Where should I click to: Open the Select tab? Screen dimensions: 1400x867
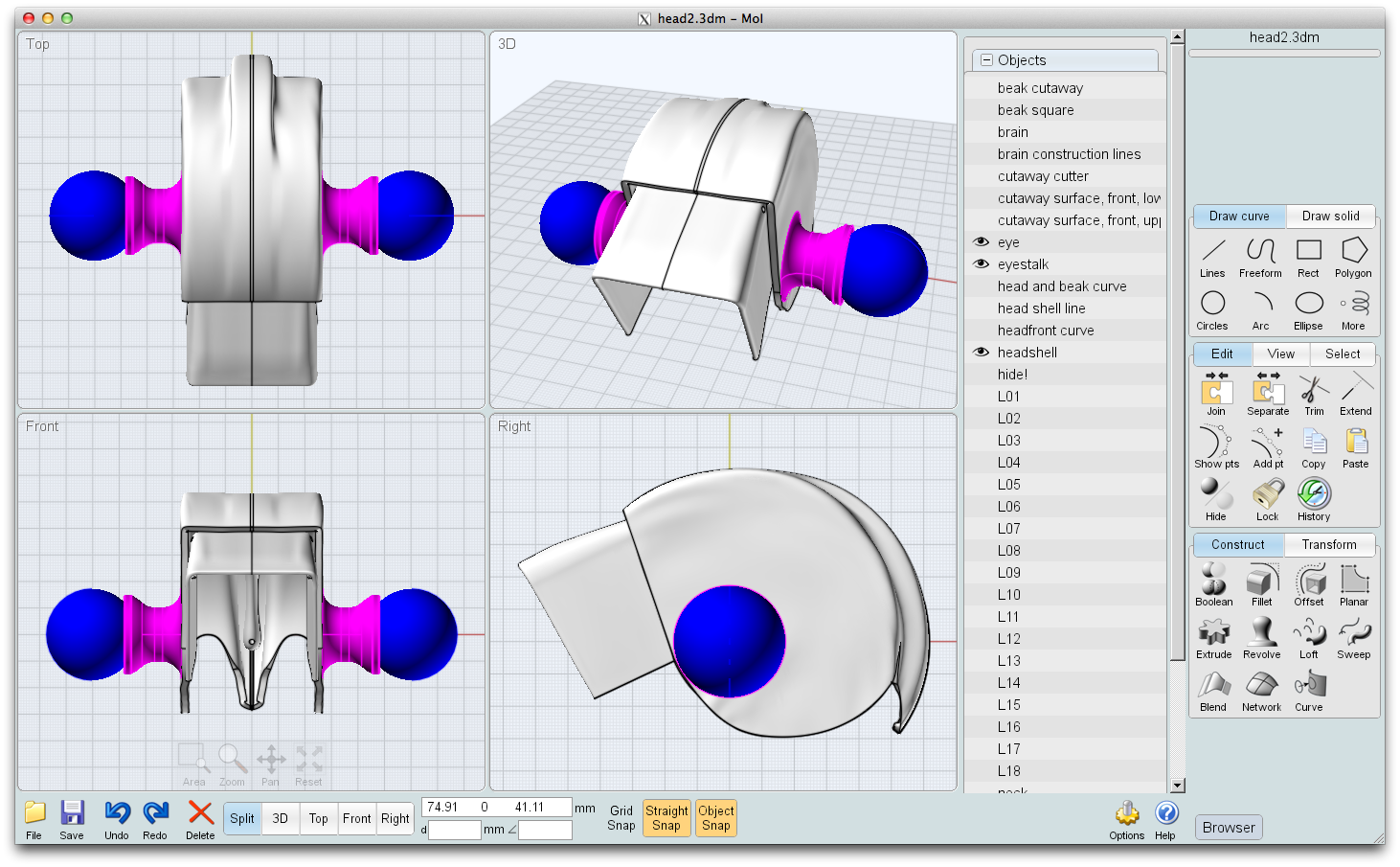pos(1342,354)
